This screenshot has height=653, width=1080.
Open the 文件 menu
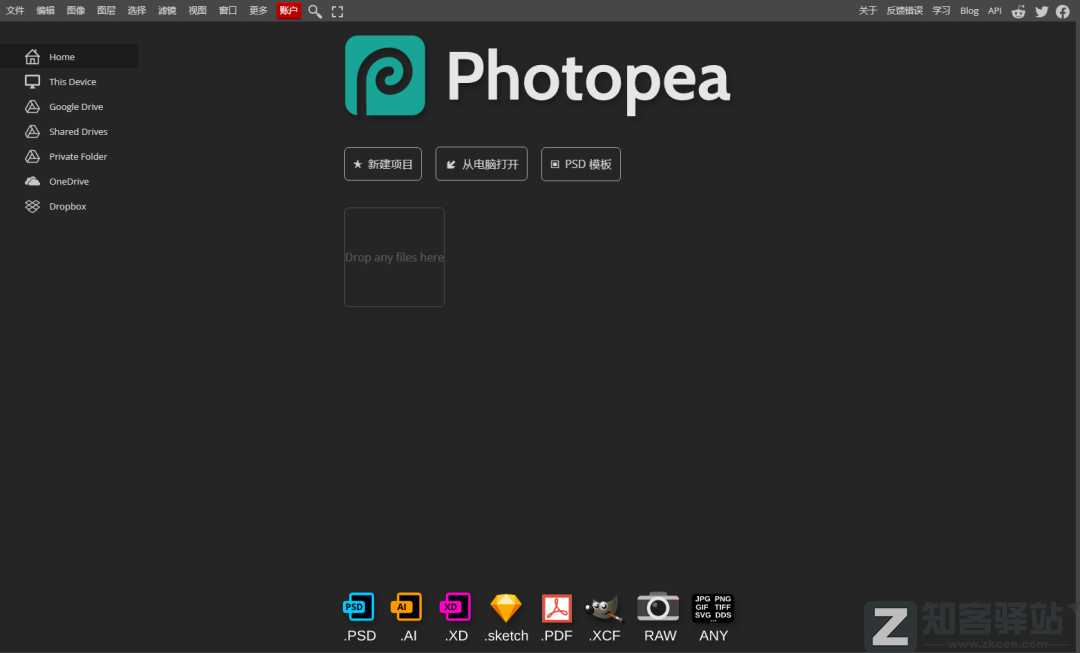pos(15,11)
